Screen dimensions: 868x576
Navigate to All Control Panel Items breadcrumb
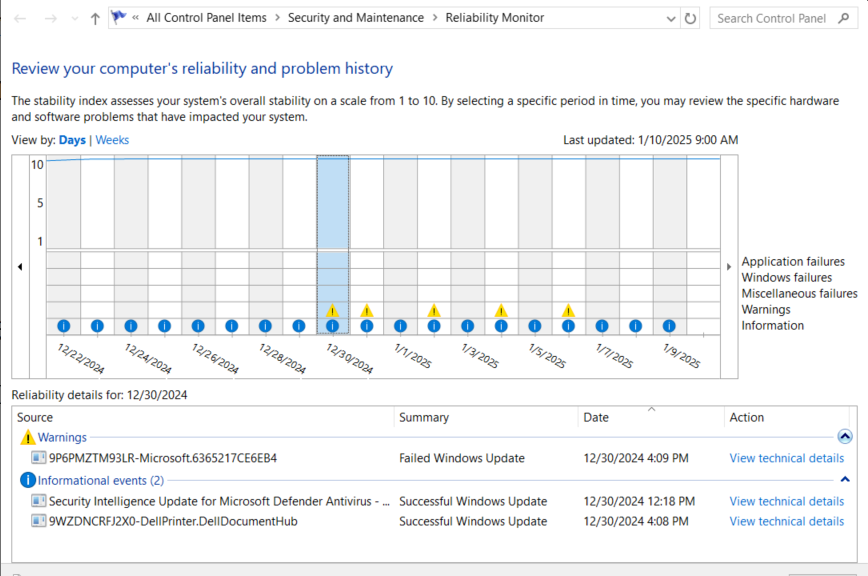[206, 18]
